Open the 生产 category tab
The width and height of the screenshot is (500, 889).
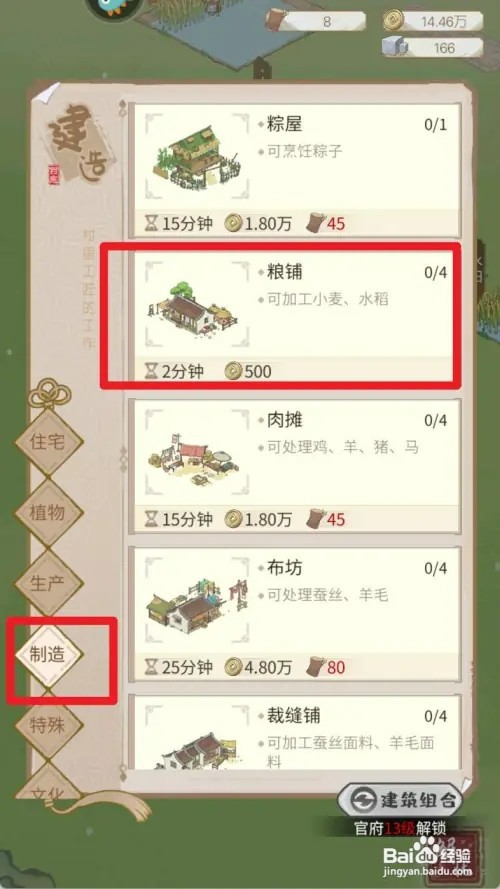[x=48, y=584]
